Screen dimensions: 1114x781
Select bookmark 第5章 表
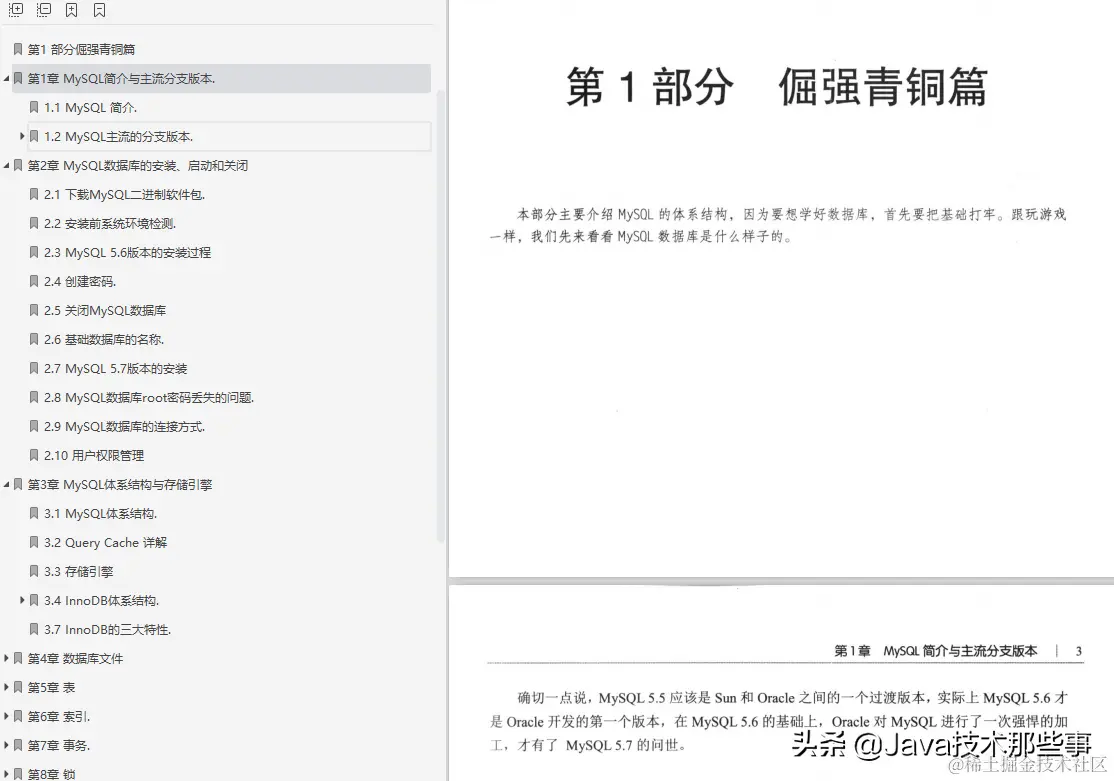click(x=51, y=687)
